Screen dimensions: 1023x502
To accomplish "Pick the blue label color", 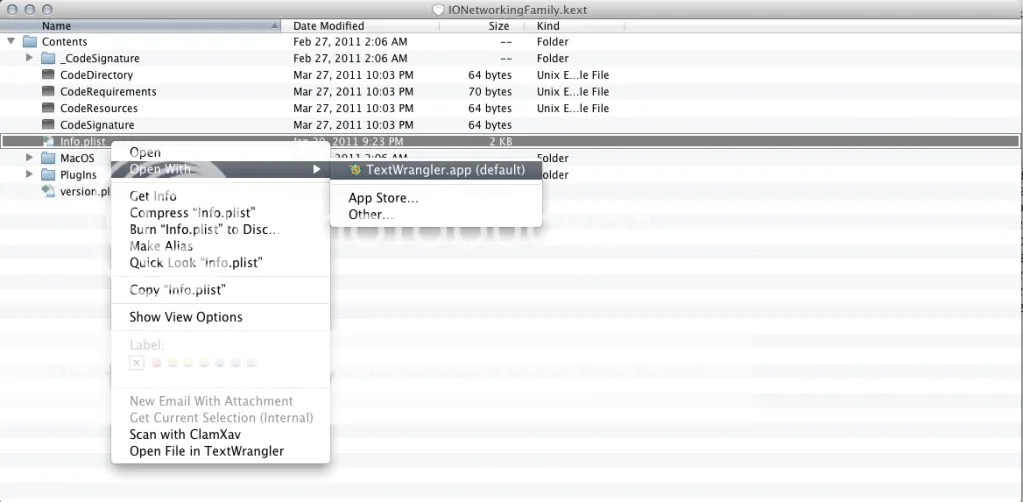I will click(x=220, y=363).
